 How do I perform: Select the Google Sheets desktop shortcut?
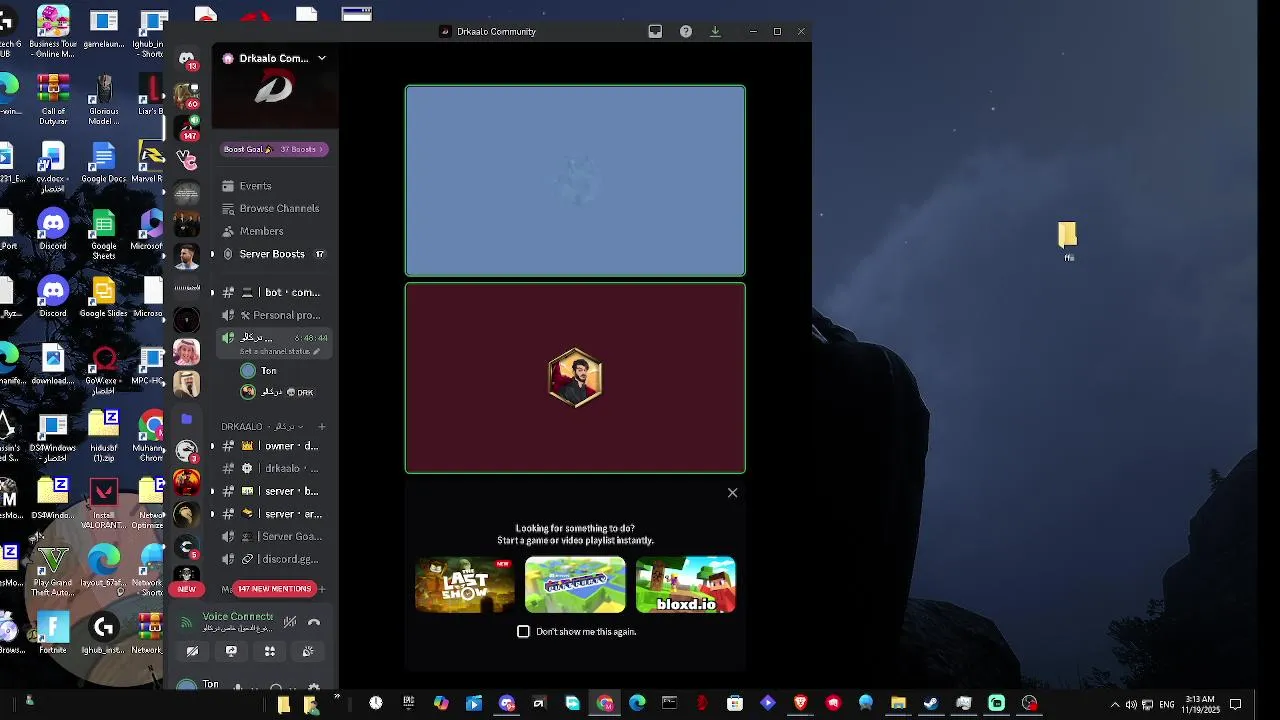pyautogui.click(x=103, y=236)
